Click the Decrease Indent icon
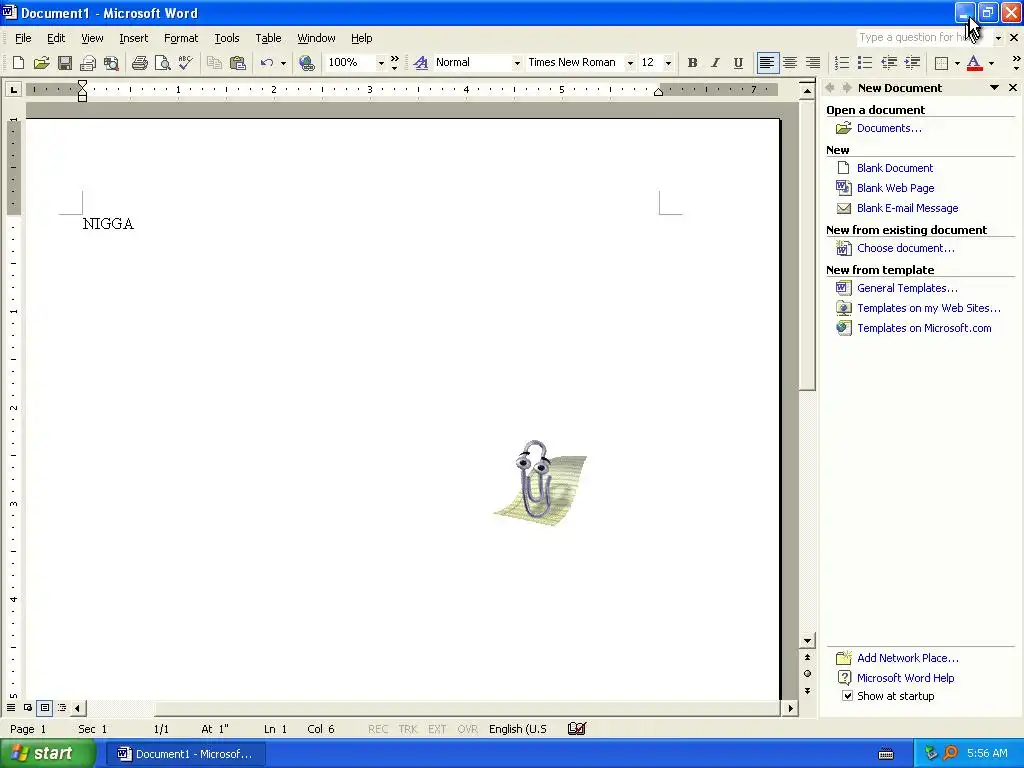The width and height of the screenshot is (1024, 768). (x=889, y=63)
